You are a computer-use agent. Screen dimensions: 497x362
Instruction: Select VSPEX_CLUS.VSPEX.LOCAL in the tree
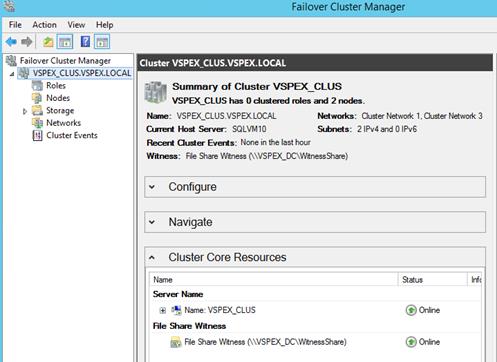(x=82, y=73)
